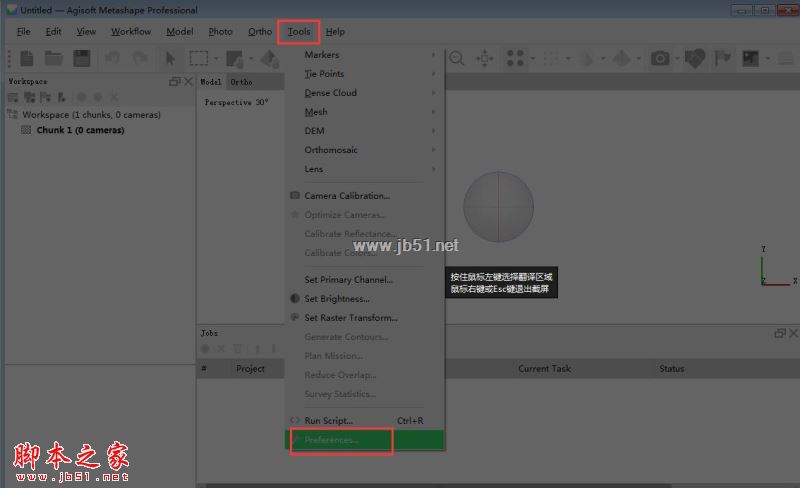Click the New project toolbar icon
The width and height of the screenshot is (800, 488).
(x=27, y=59)
